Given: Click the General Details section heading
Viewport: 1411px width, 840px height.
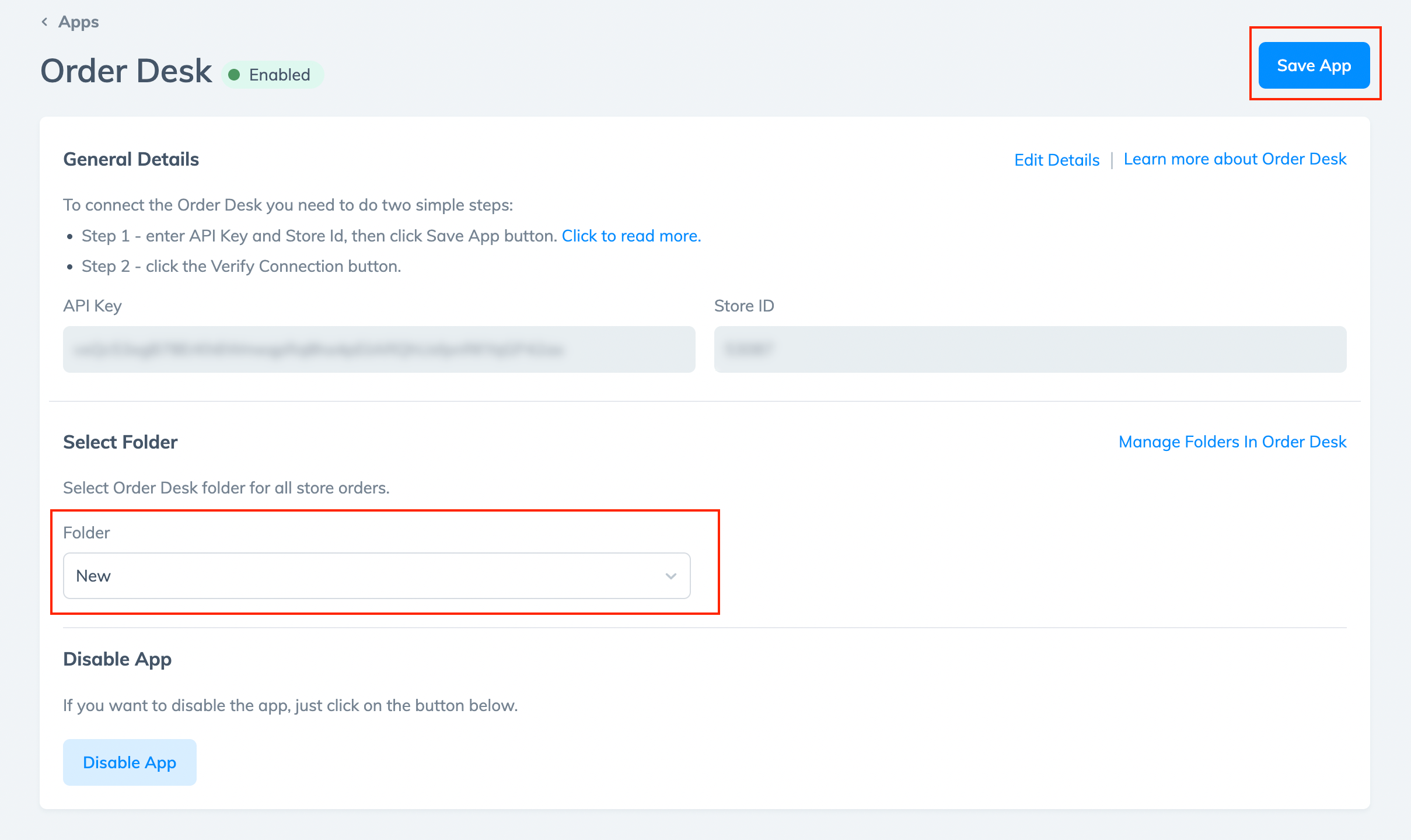Looking at the screenshot, I should pyautogui.click(x=130, y=159).
